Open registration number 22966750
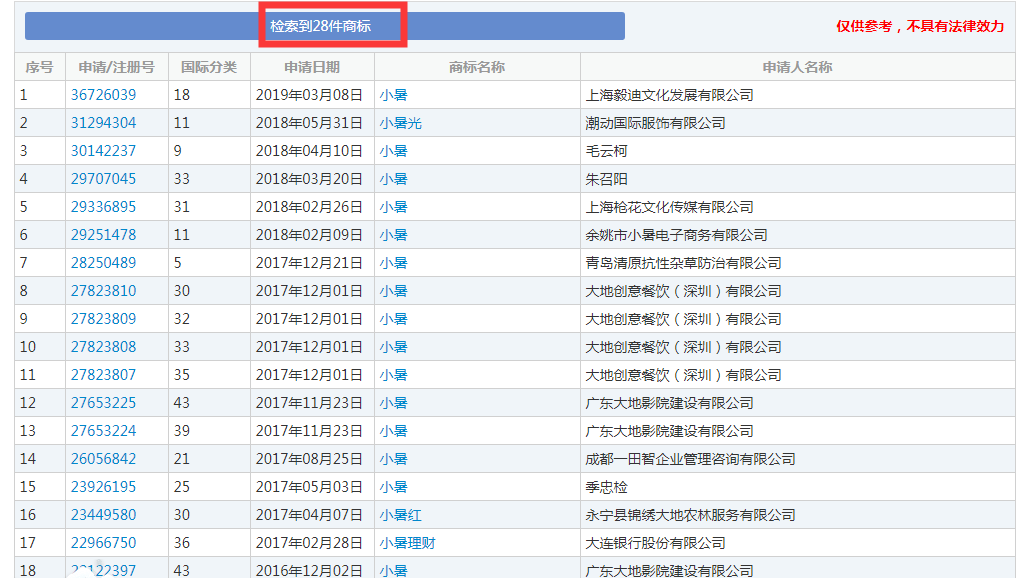This screenshot has height=578, width=1027. [103, 543]
